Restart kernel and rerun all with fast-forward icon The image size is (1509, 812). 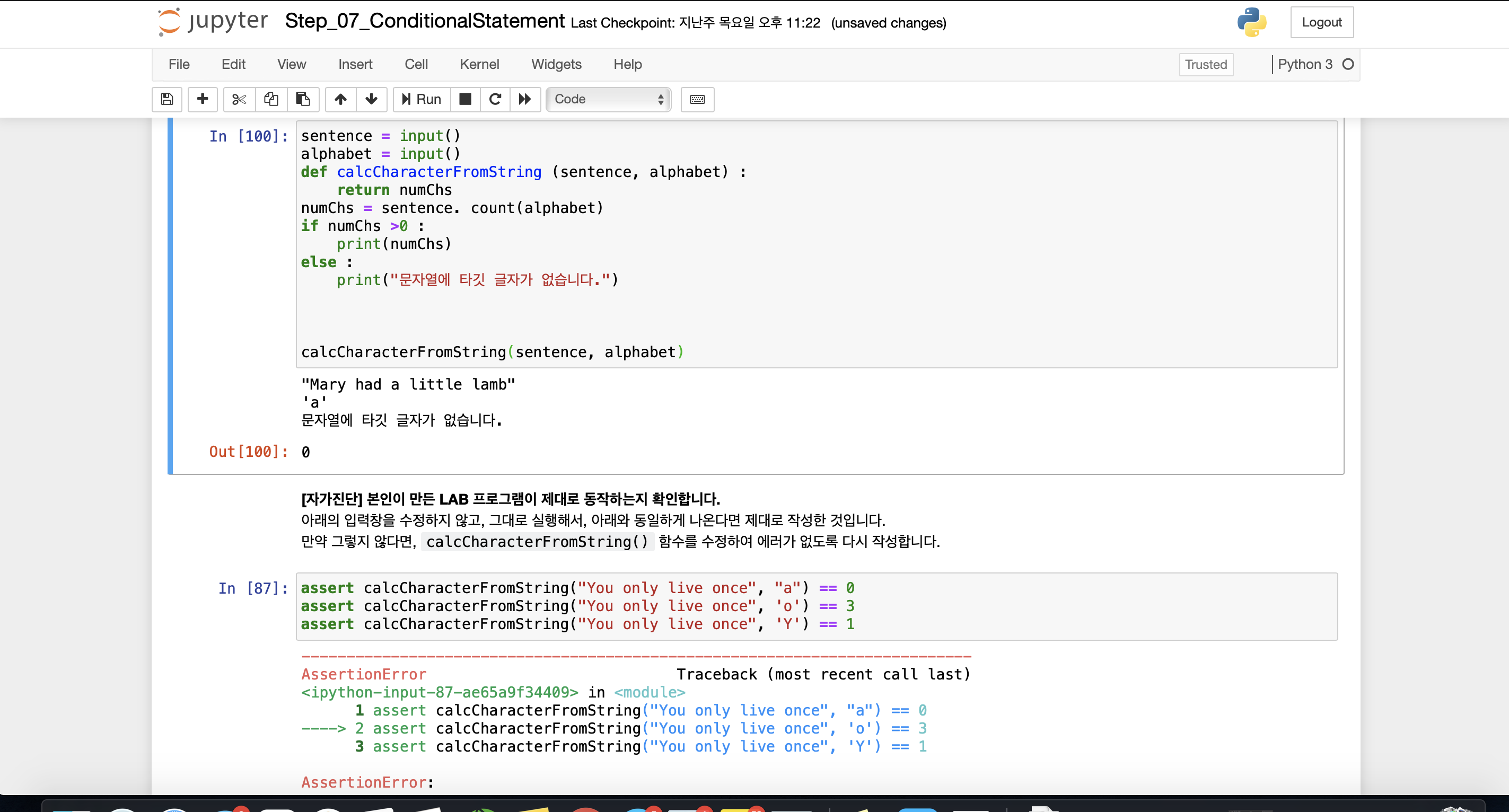tap(525, 99)
